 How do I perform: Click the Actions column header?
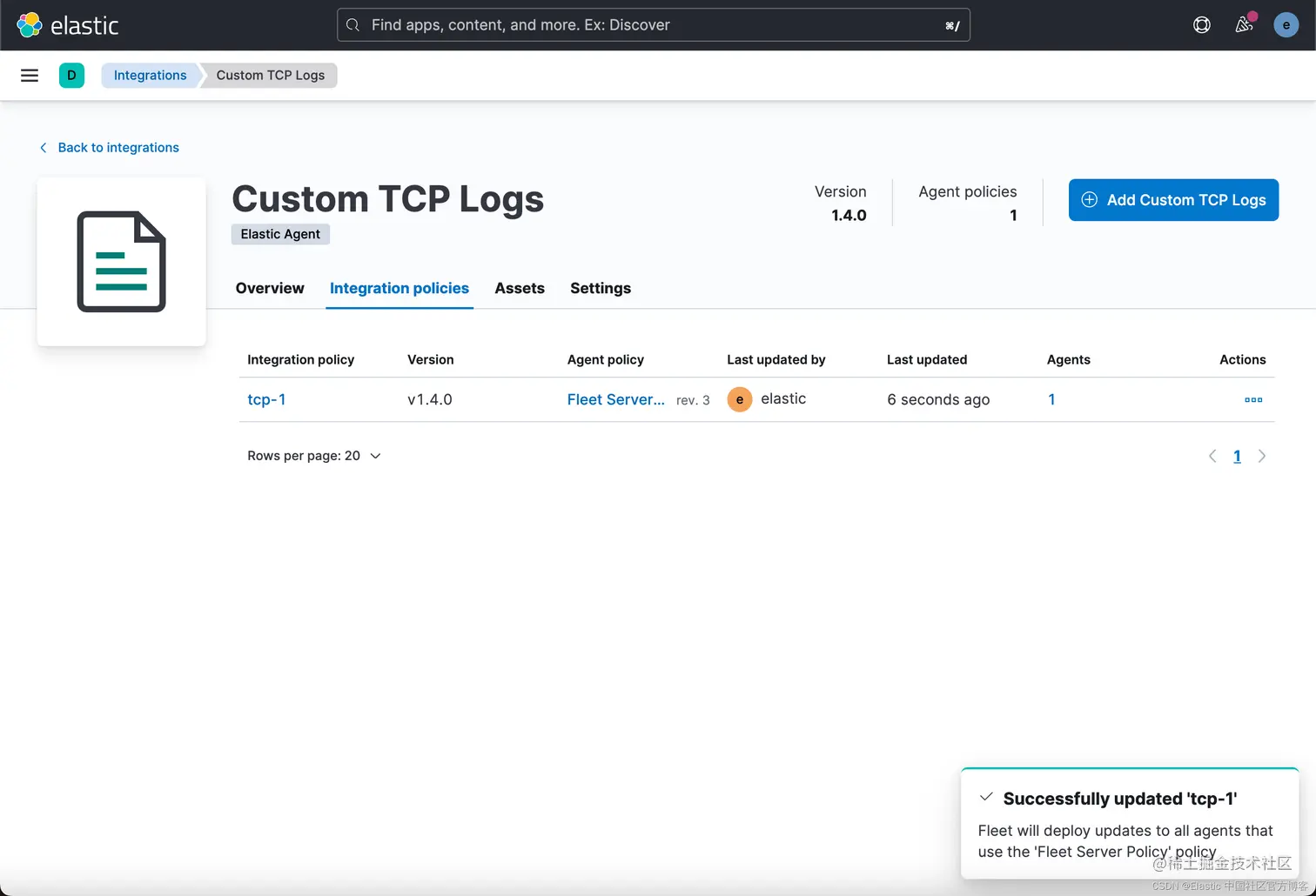coord(1243,359)
